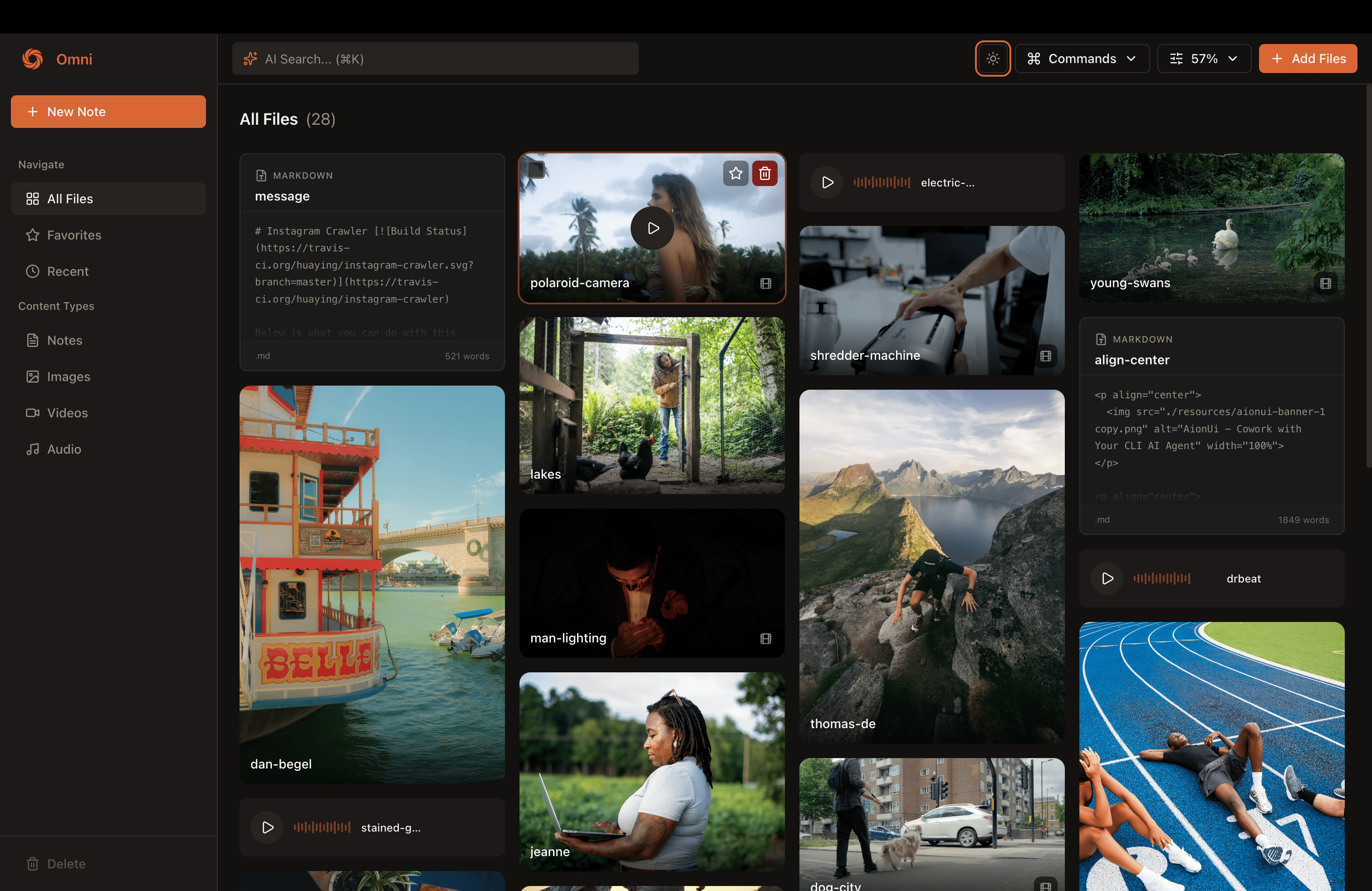Screen dimensions: 1372x891
Task: Tick the selection checkbox on polaroid-camera
Action: (x=536, y=169)
